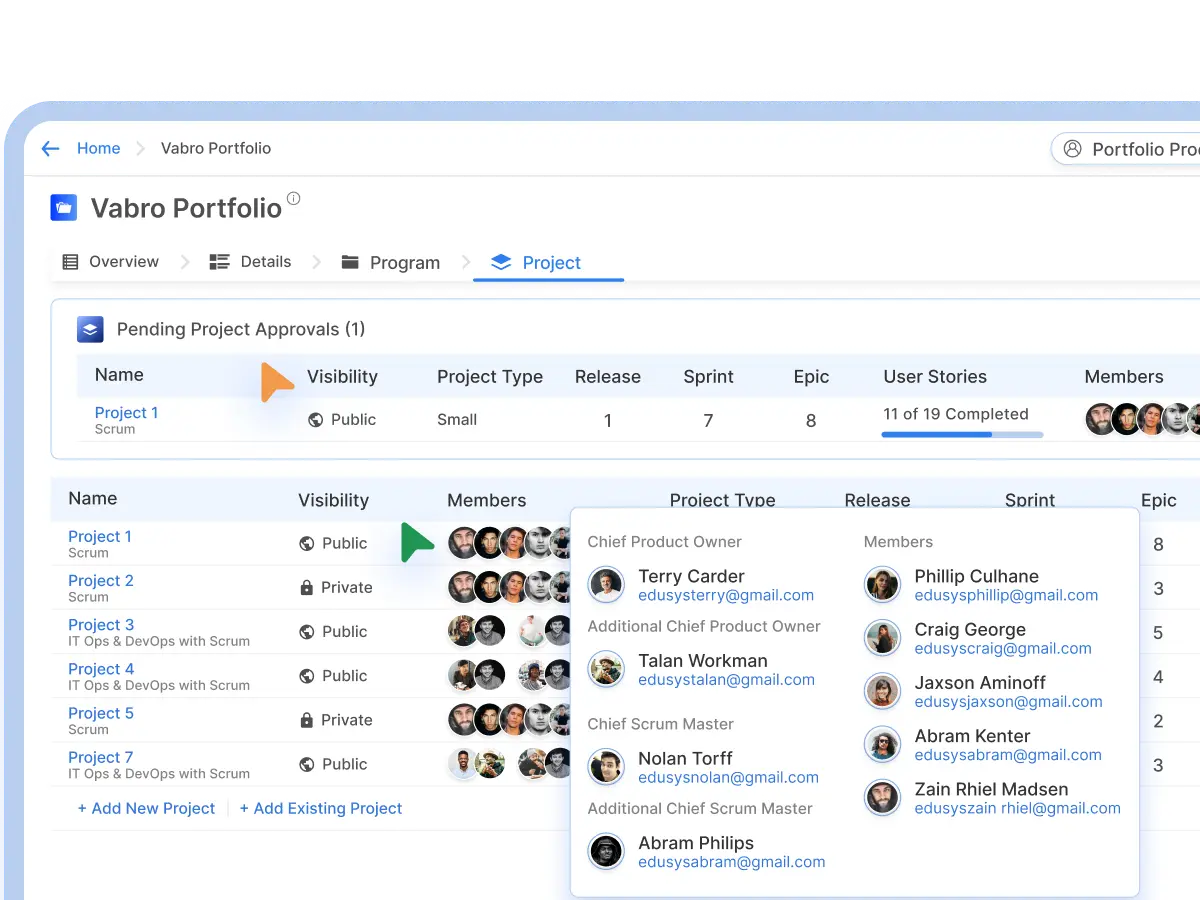Click the User Stories progress bar

click(961, 435)
